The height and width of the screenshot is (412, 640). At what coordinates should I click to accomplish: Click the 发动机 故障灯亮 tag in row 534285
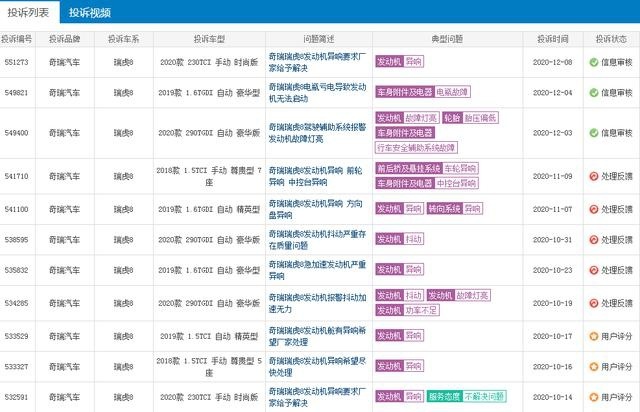click(x=459, y=295)
